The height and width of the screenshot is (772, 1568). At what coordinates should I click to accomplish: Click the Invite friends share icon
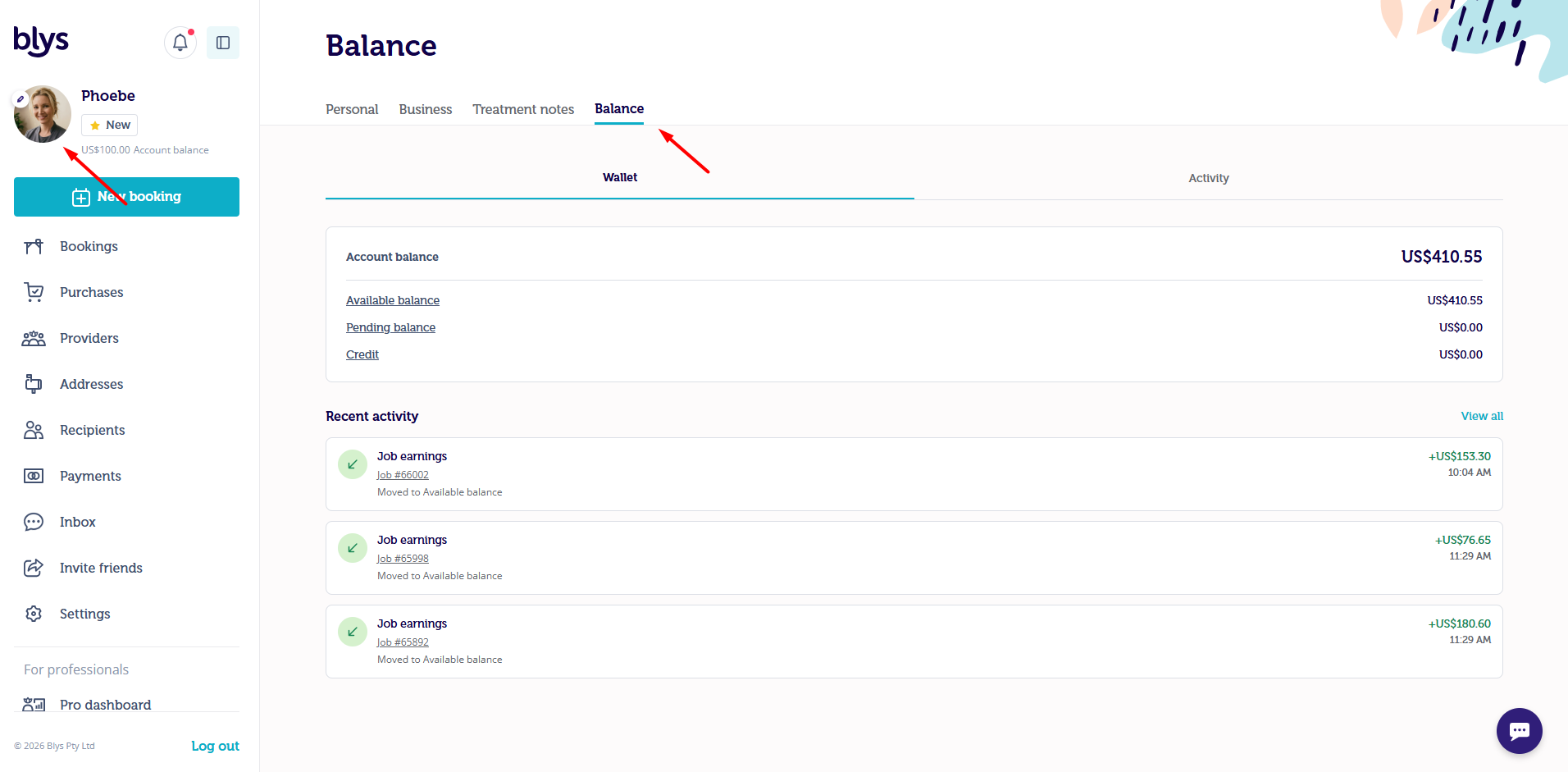click(x=34, y=568)
